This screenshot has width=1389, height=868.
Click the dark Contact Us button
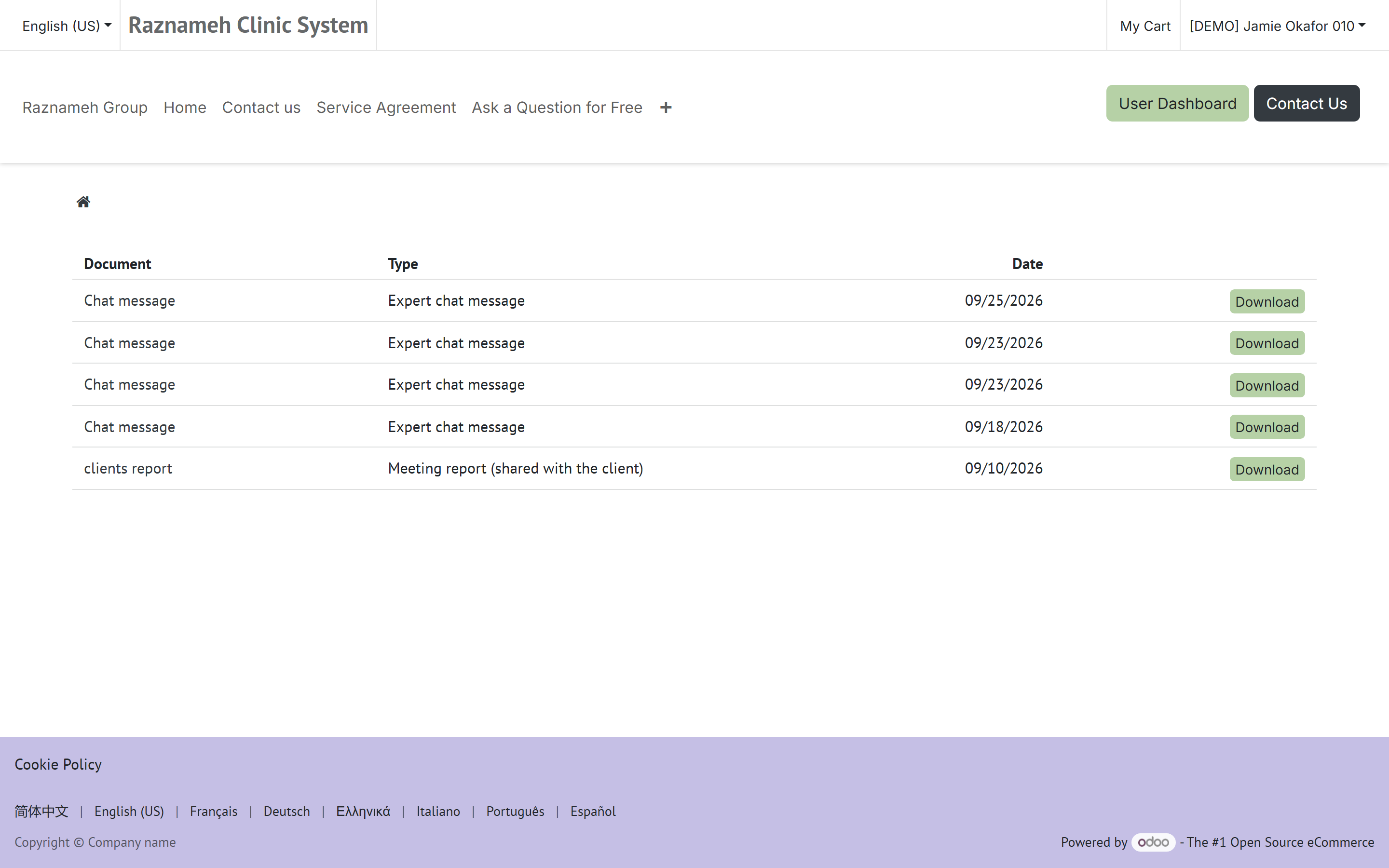(1307, 103)
